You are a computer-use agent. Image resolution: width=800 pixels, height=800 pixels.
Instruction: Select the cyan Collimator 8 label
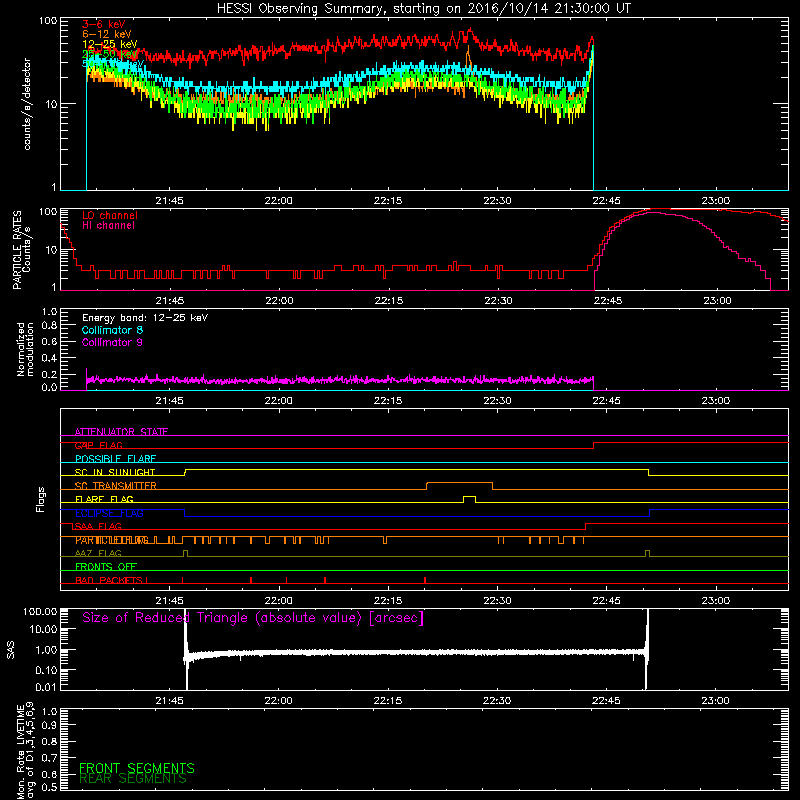[112, 330]
